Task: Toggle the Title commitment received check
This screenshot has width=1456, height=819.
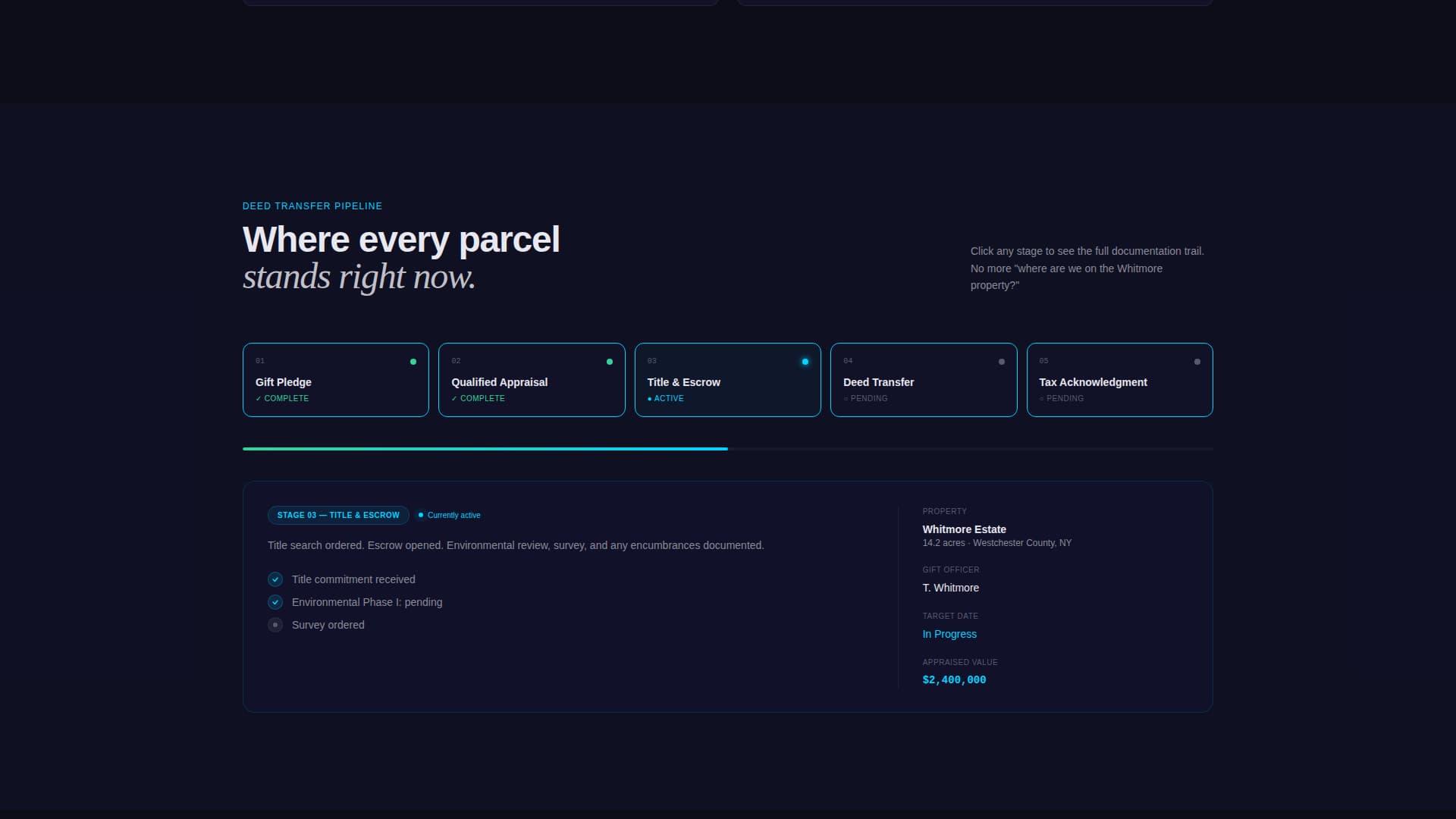Action: pos(275,579)
